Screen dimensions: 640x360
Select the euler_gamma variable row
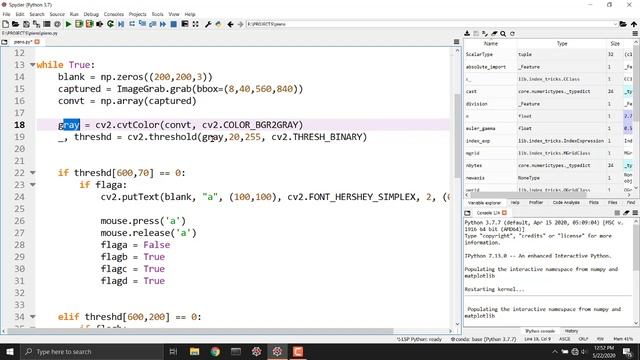(x=549, y=129)
